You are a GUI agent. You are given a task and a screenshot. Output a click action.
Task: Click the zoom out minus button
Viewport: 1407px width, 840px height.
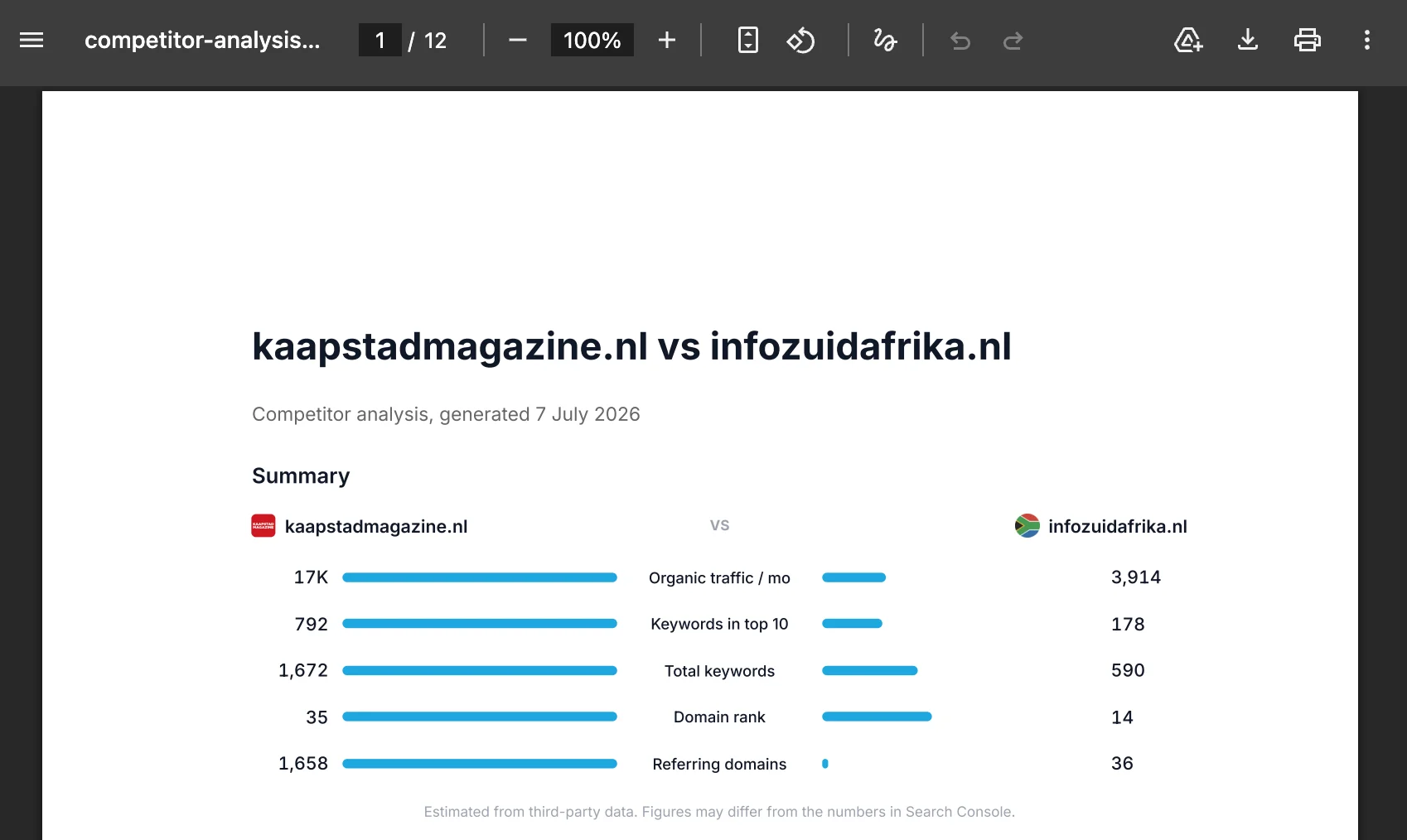(518, 40)
